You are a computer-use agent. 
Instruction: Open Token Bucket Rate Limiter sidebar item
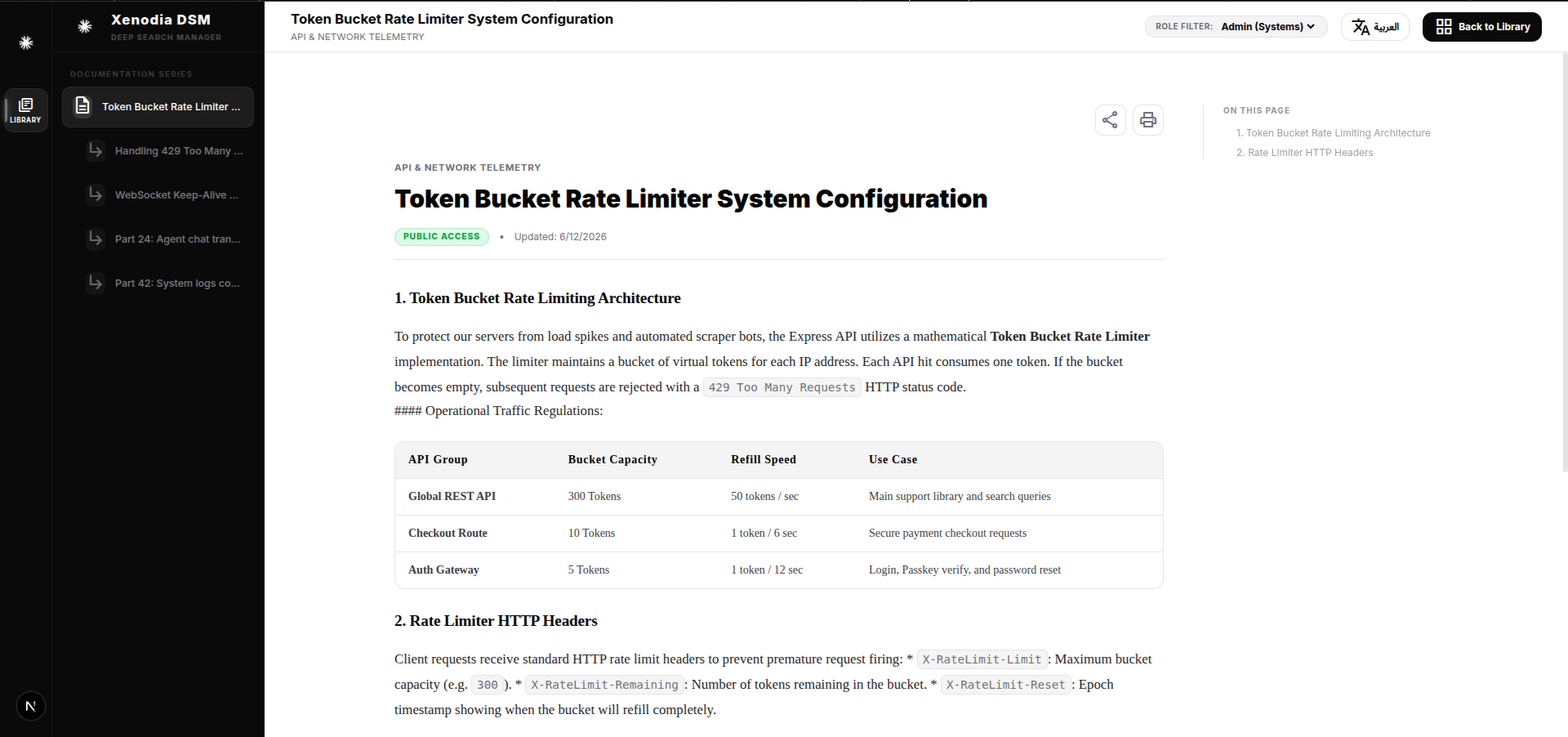coord(158,107)
